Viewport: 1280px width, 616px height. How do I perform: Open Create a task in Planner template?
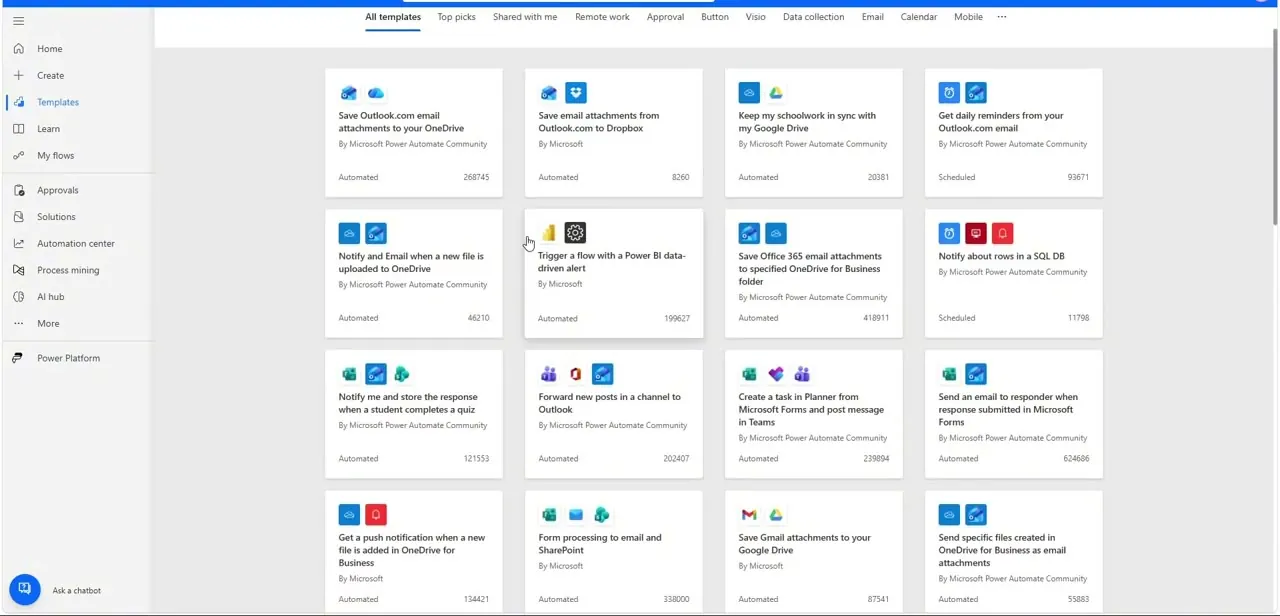click(x=814, y=414)
